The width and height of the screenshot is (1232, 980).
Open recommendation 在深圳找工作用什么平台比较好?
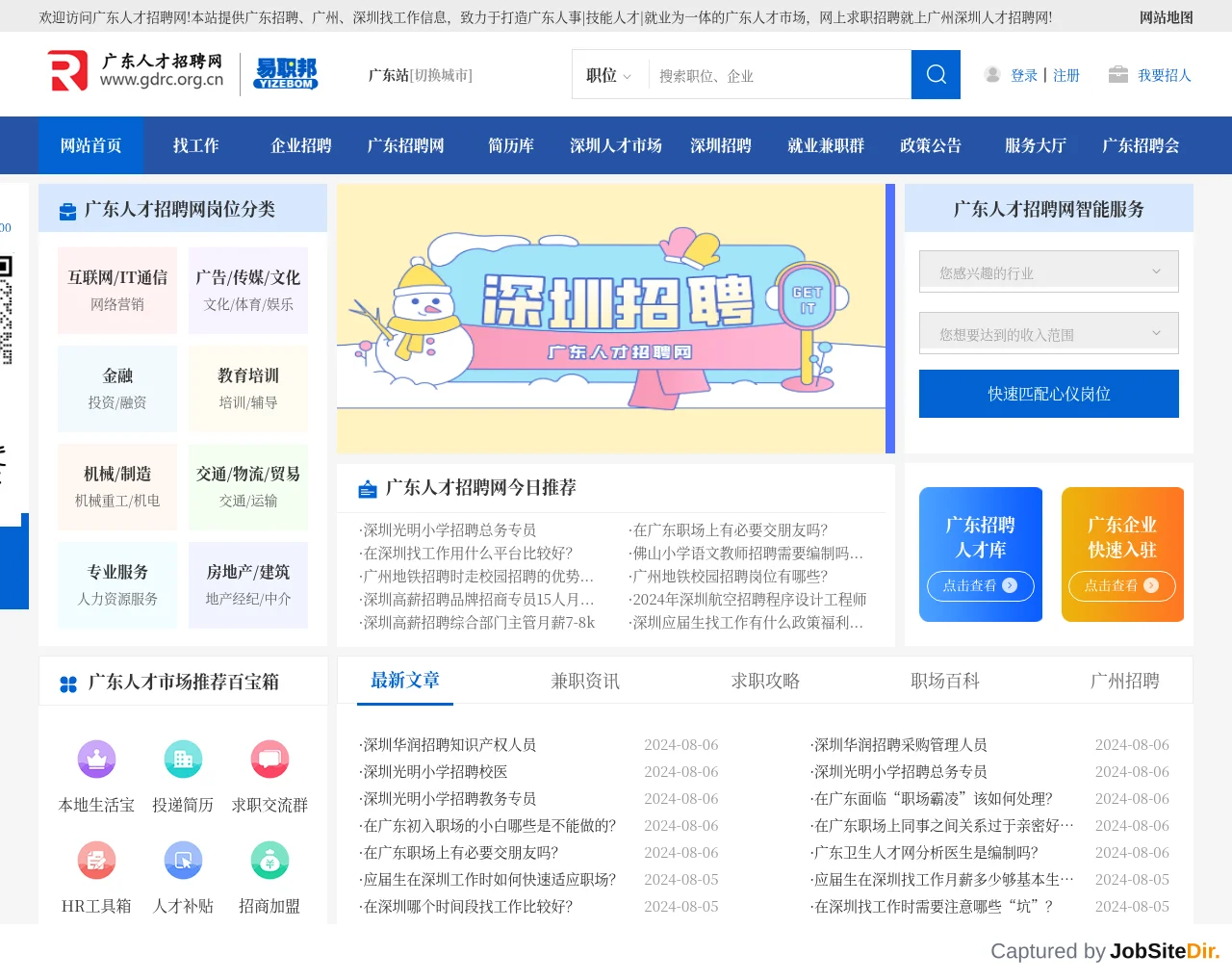[466, 554]
